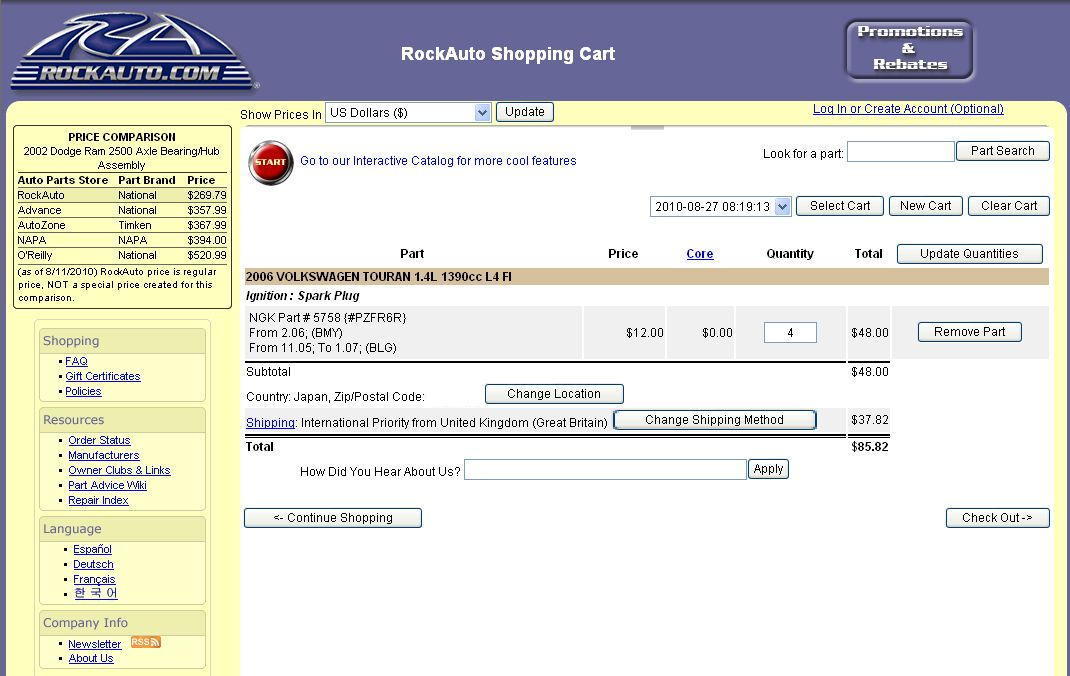Click the red START catalog button icon
Screen dimensions: 1070x676
[x=271, y=162]
